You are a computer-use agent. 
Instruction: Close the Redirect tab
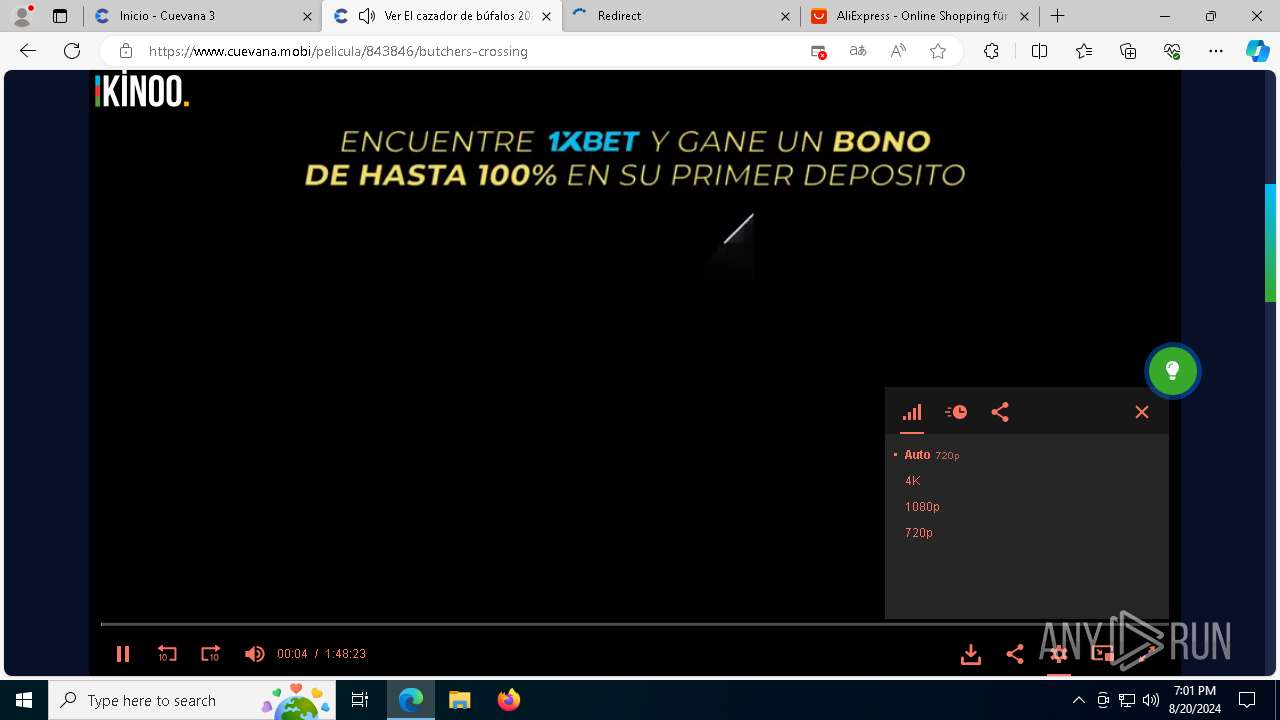[x=785, y=16]
